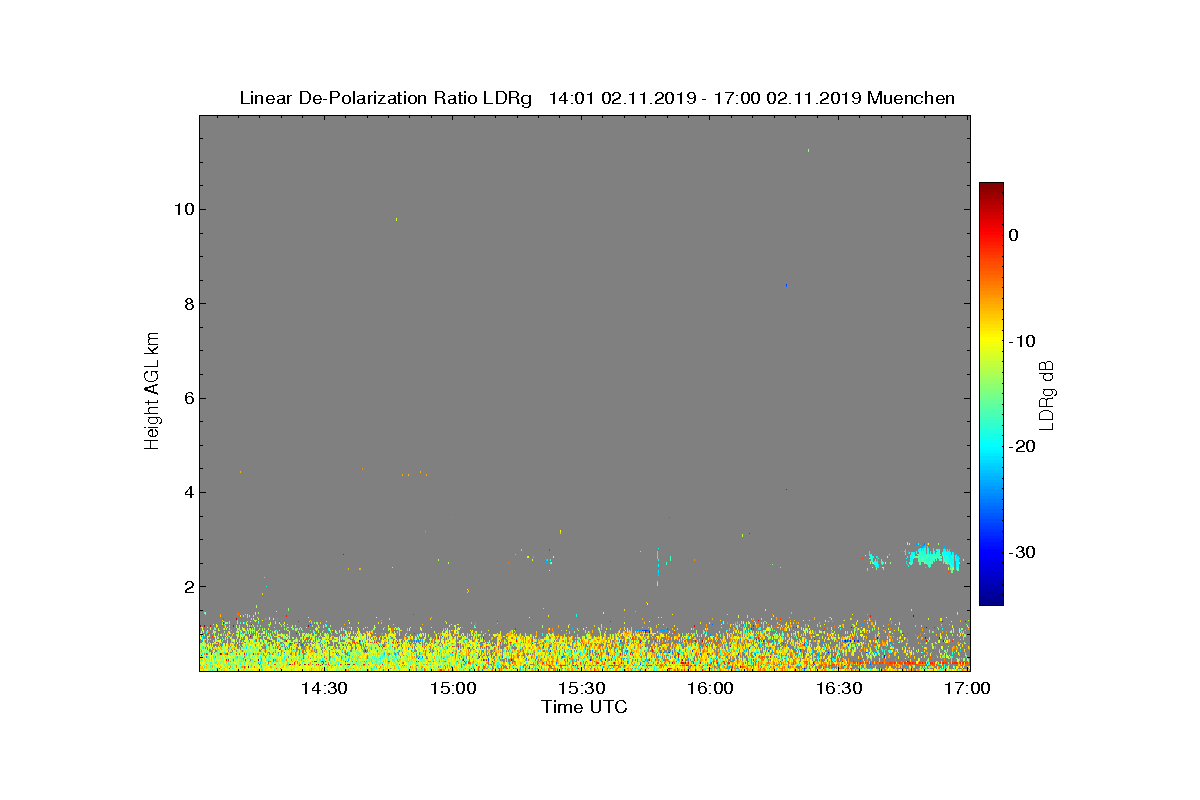Click the 'Time UTC' axis label
This screenshot has width=1200, height=800.
pos(584,707)
